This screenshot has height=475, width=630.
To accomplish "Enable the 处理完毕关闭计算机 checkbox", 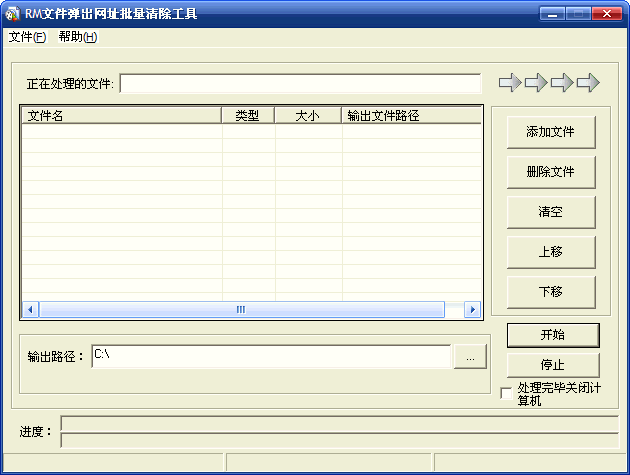I will coord(506,393).
